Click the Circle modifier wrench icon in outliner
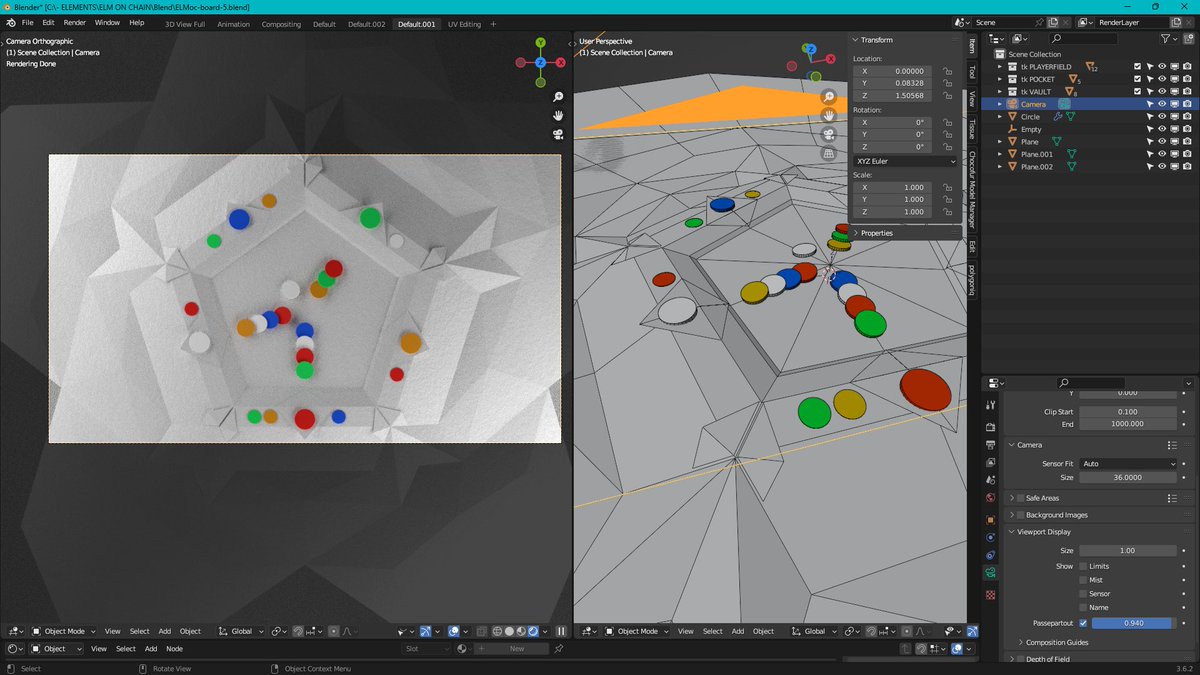Image resolution: width=1200 pixels, height=675 pixels. (x=1058, y=117)
